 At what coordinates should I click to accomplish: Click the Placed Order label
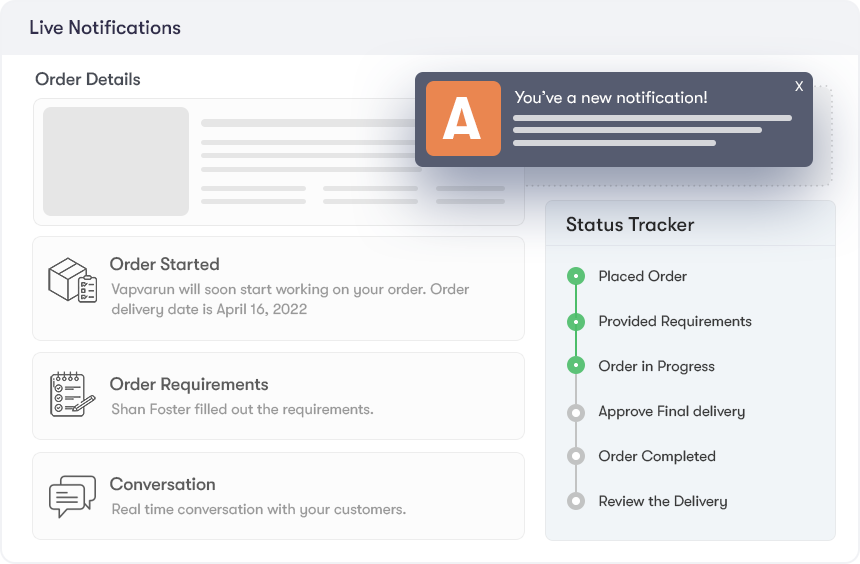[x=642, y=276]
